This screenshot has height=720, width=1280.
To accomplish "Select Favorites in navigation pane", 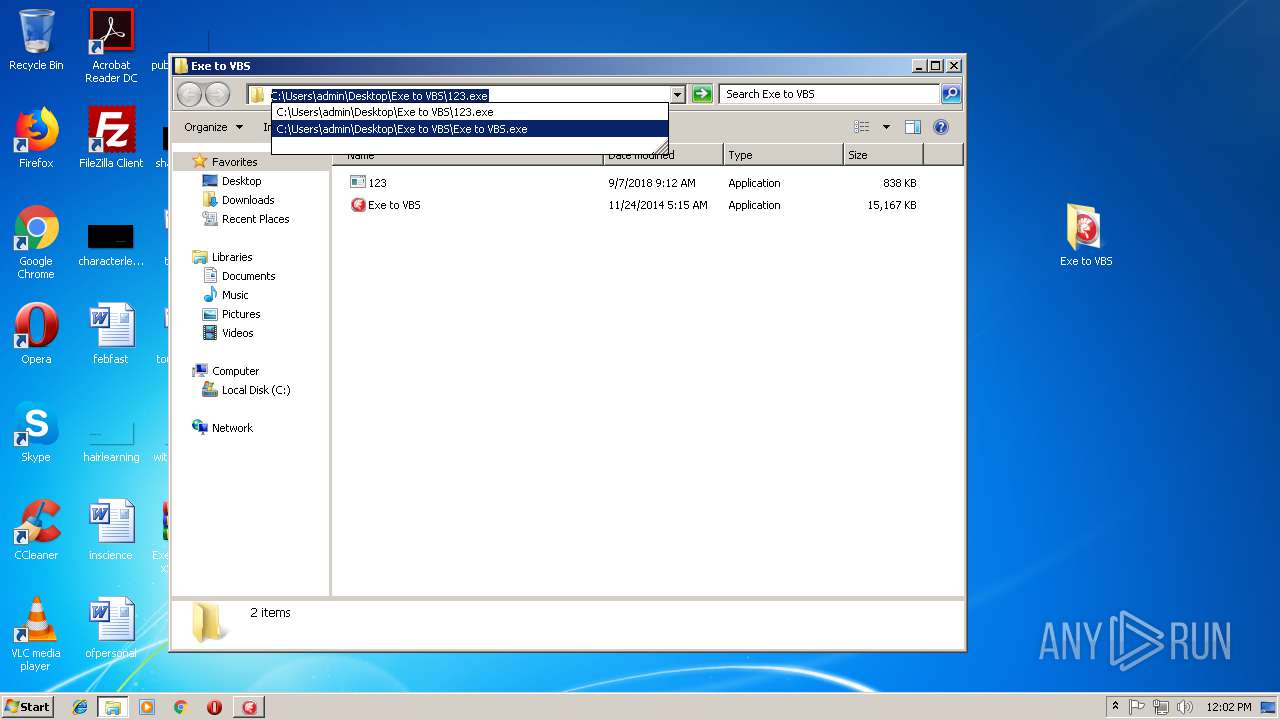I will coord(234,162).
